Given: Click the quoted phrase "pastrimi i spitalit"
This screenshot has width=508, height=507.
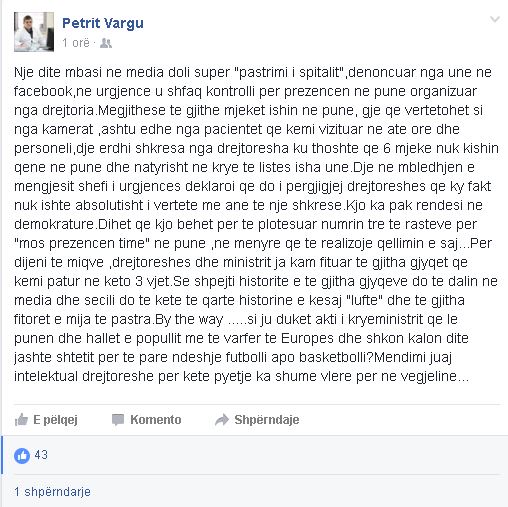Looking at the screenshot, I should (x=292, y=72).
